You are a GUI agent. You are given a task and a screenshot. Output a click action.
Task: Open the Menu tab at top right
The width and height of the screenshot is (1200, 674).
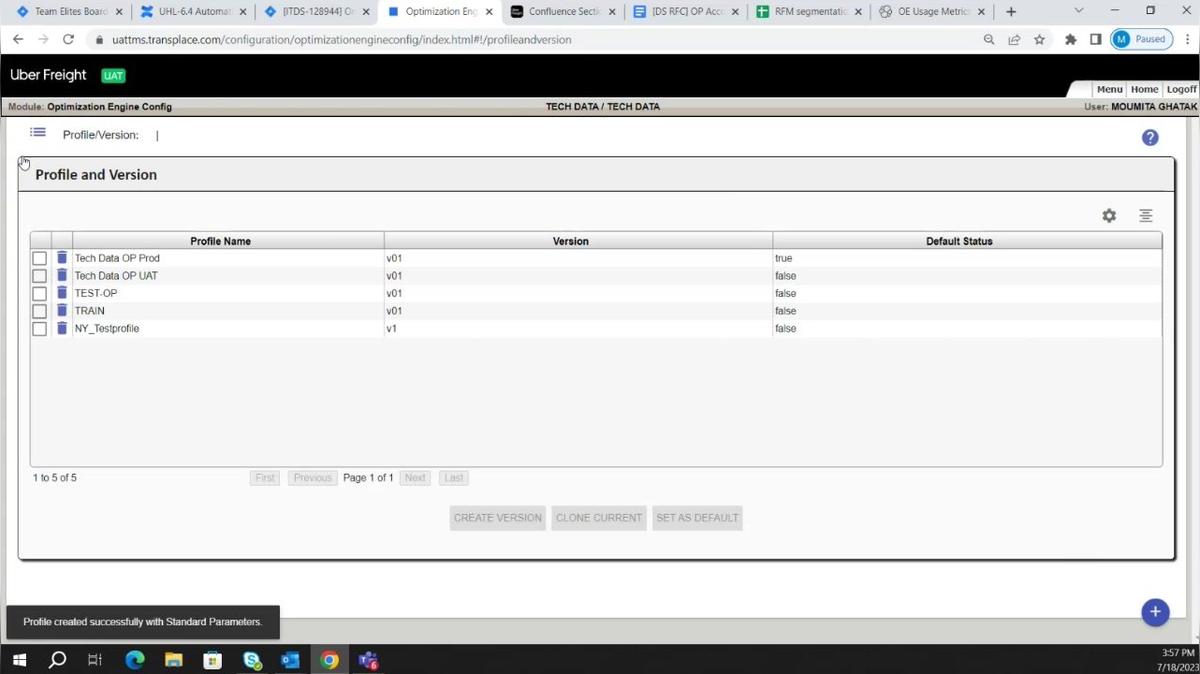point(1109,89)
